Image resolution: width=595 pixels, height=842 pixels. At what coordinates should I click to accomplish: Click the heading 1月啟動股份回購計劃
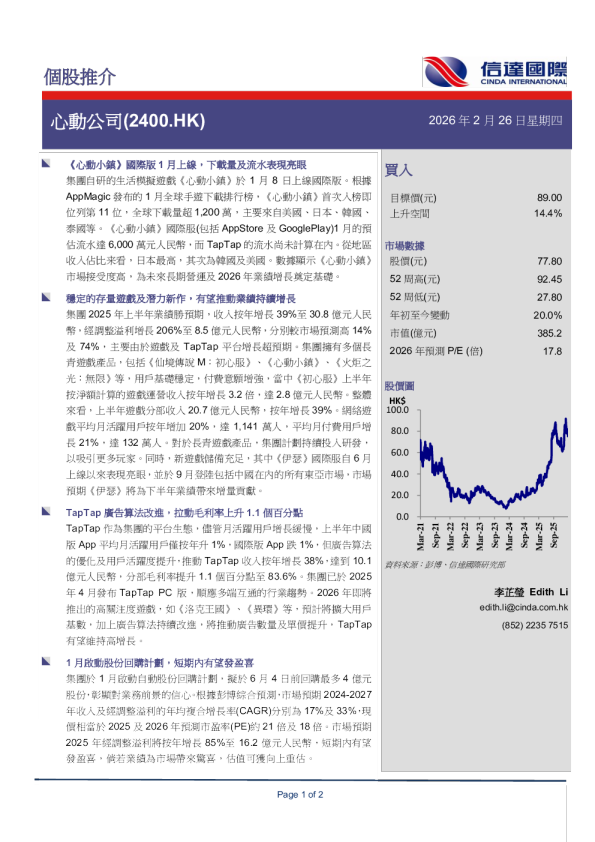(160, 663)
